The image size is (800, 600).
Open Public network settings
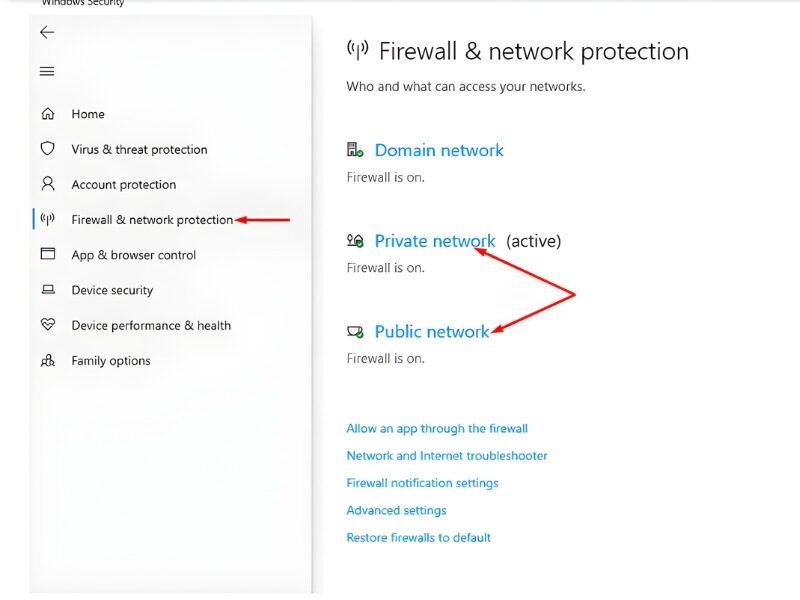432,332
